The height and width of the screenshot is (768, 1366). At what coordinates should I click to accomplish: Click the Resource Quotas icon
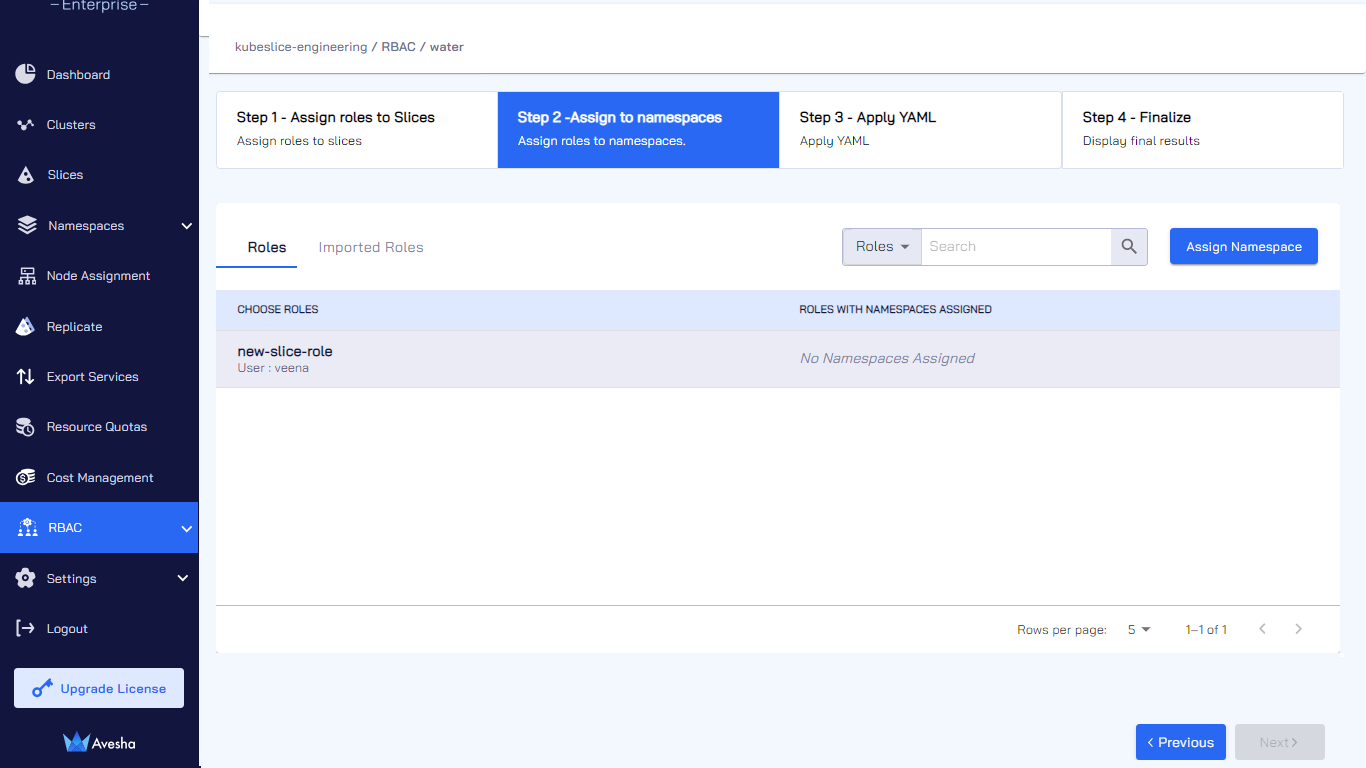coord(26,427)
